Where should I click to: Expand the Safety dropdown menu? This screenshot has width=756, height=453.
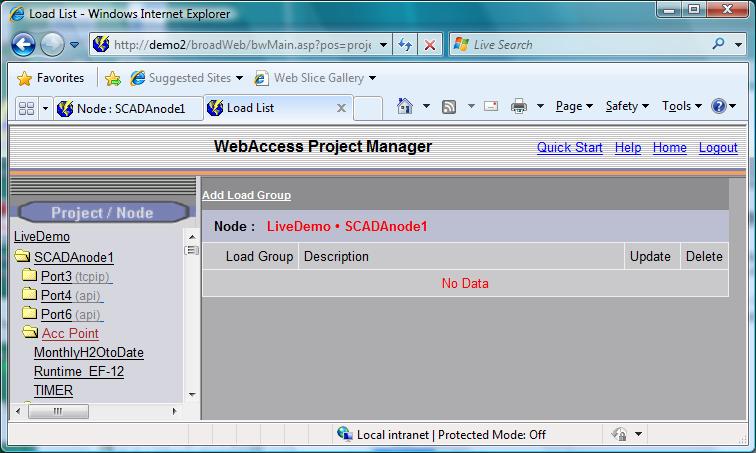626,106
